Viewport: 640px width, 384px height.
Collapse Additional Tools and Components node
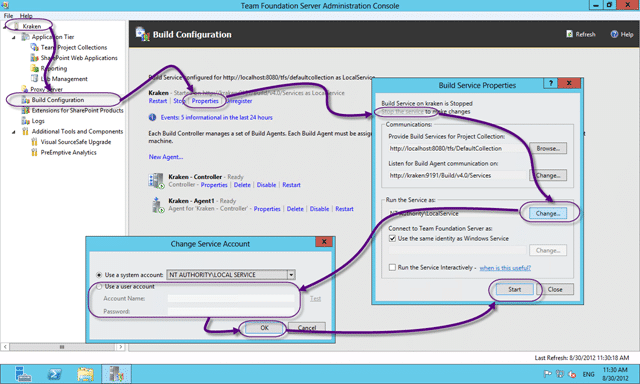click(14, 132)
